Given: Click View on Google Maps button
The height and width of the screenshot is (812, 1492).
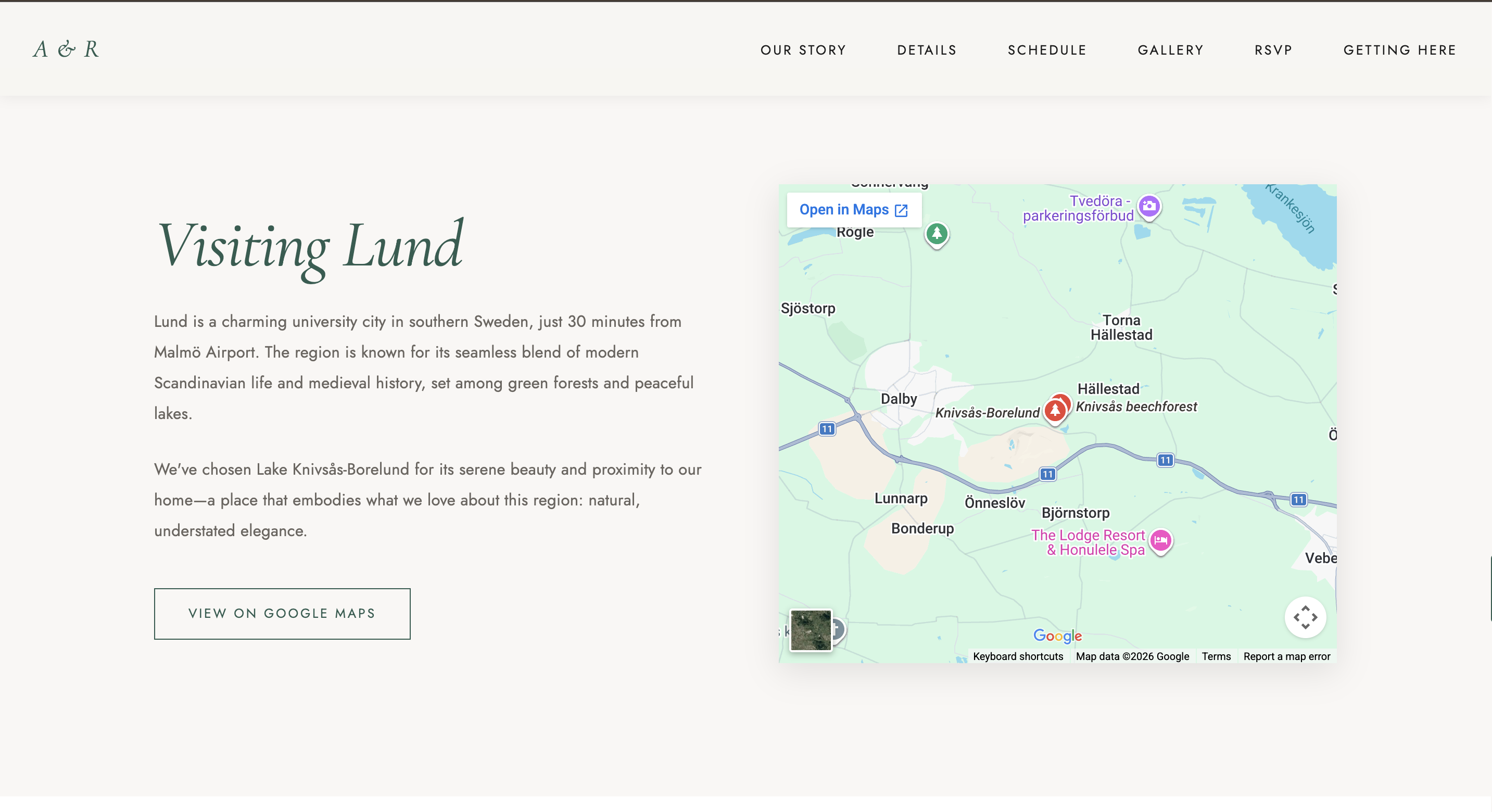Looking at the screenshot, I should click(282, 614).
